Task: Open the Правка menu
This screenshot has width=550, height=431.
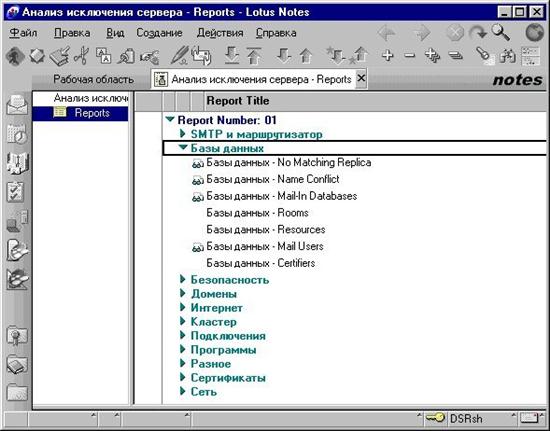Action: [x=72, y=33]
